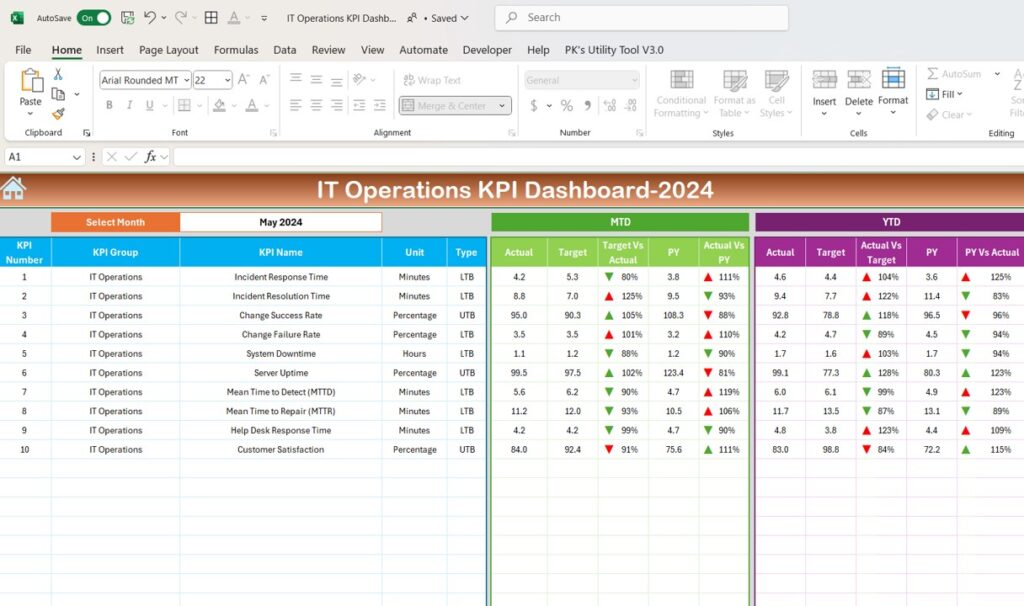The height and width of the screenshot is (606, 1024).
Task: Open the Font name dropdown
Action: [x=186, y=80]
